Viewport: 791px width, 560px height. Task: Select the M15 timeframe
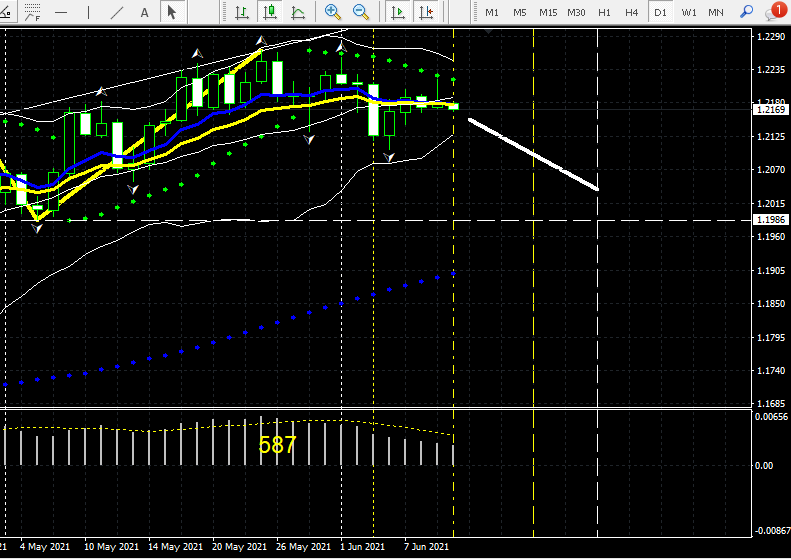click(x=548, y=12)
